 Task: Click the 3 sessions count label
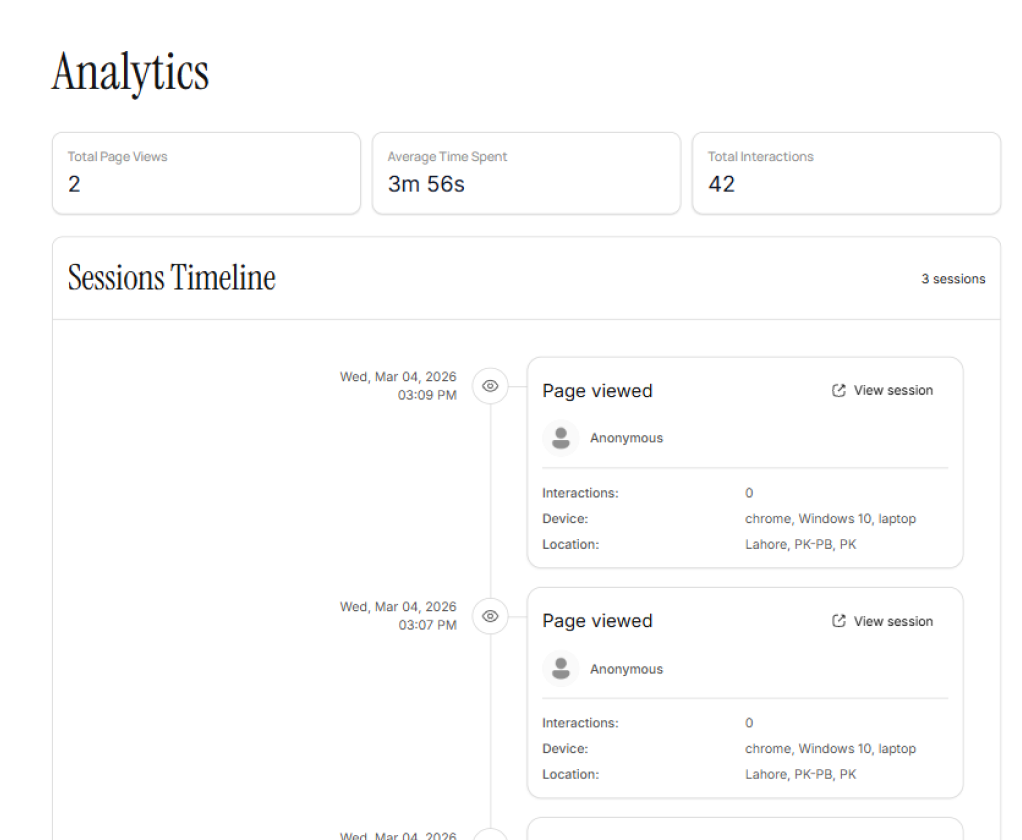tap(953, 279)
